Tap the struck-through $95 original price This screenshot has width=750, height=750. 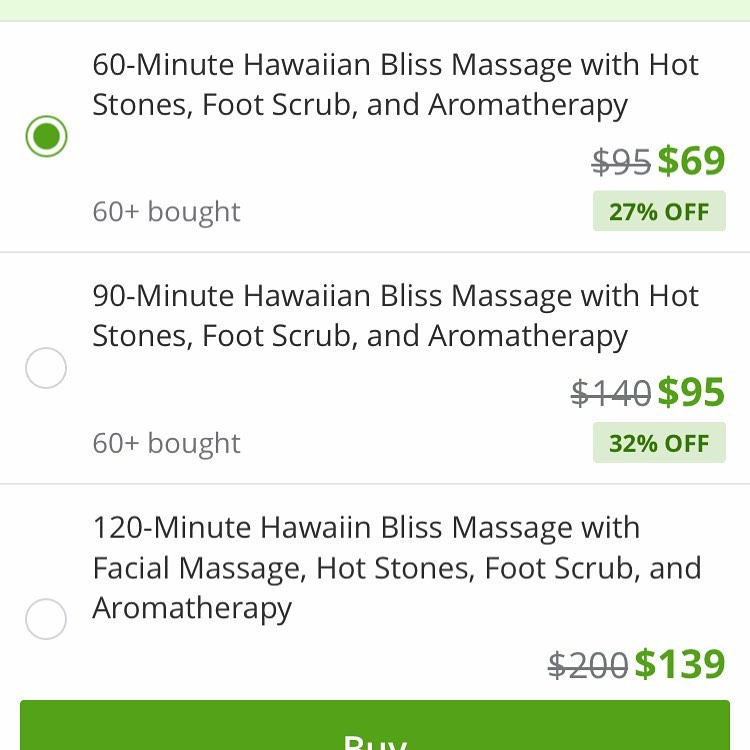tap(621, 162)
